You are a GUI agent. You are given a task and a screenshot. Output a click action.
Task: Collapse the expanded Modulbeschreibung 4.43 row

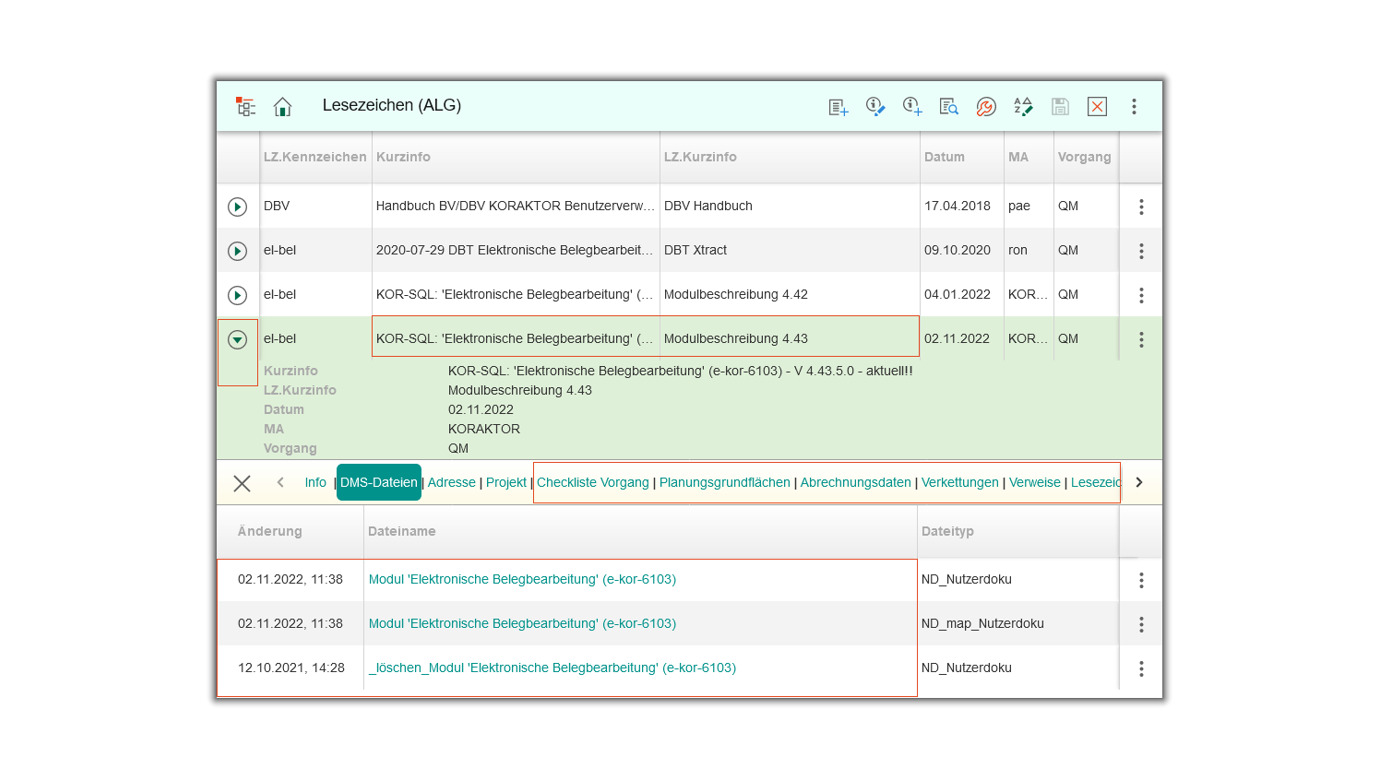[237, 340]
